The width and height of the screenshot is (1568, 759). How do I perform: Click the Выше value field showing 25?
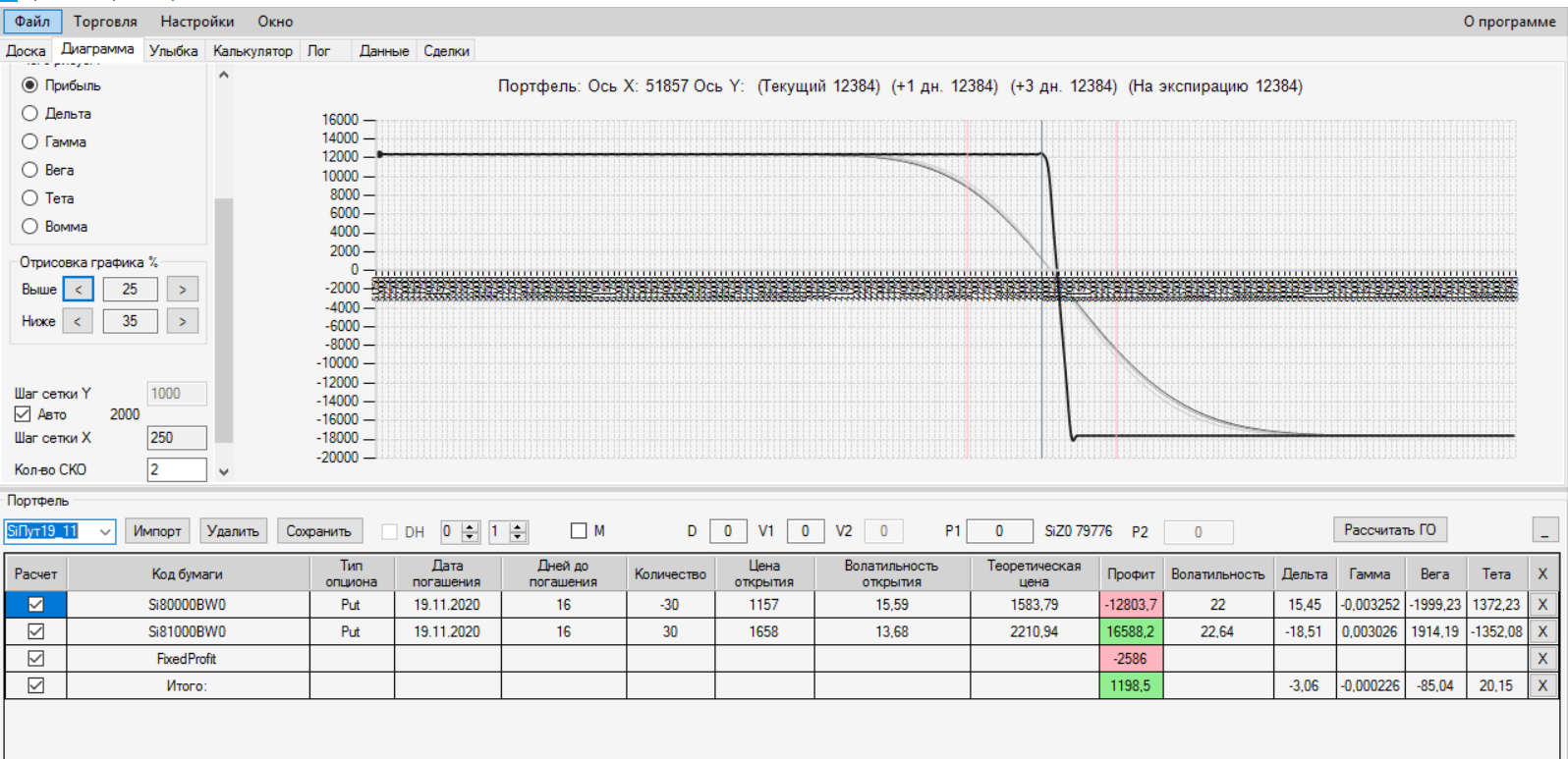pyautogui.click(x=130, y=290)
